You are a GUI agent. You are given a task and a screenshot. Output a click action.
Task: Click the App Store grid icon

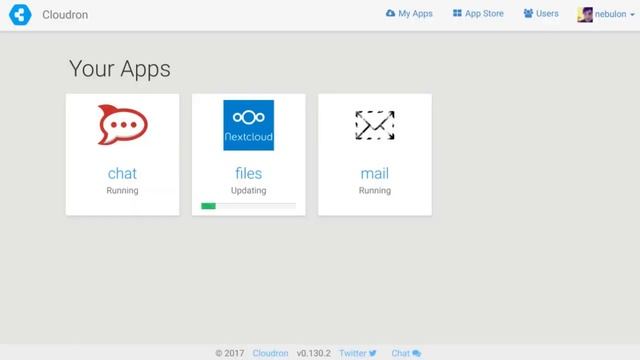tap(457, 13)
